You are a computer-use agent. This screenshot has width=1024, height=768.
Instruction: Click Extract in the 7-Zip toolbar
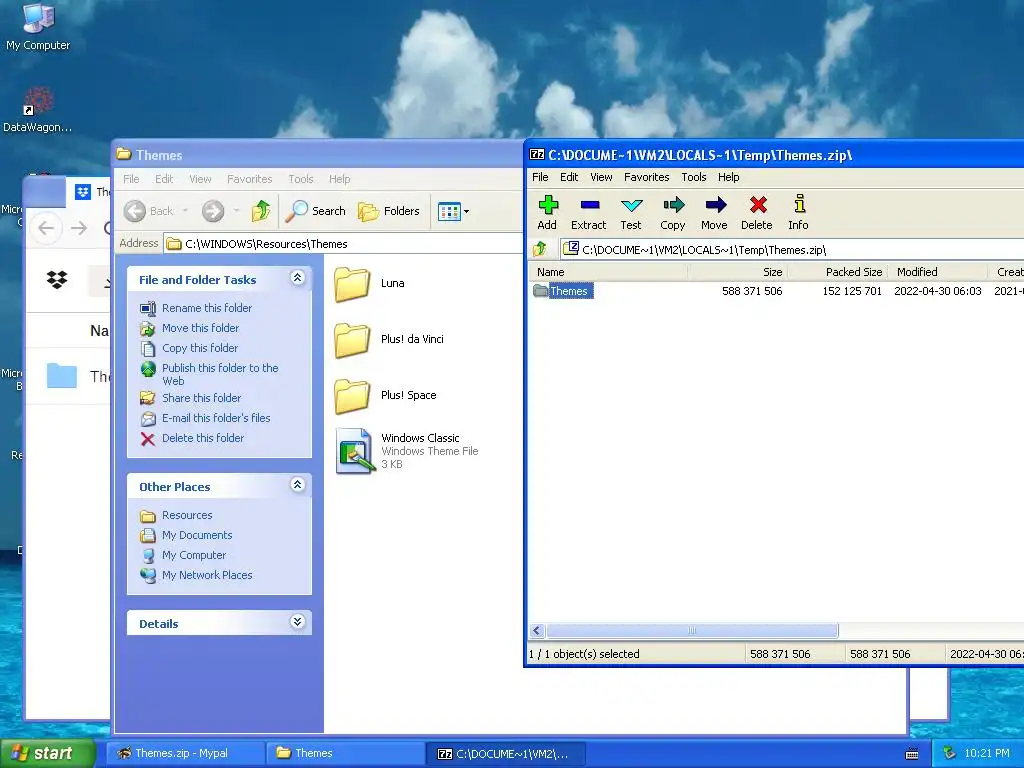(588, 213)
